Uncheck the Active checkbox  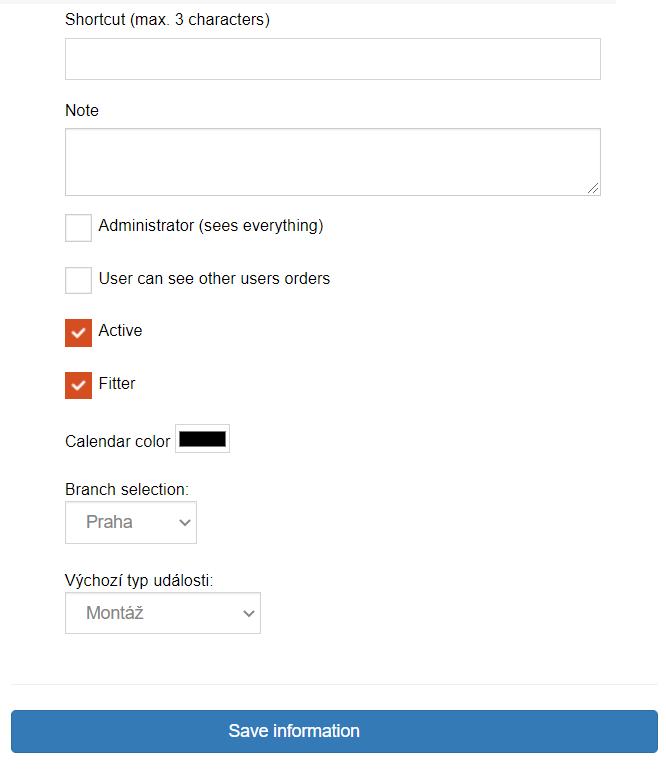[78, 333]
